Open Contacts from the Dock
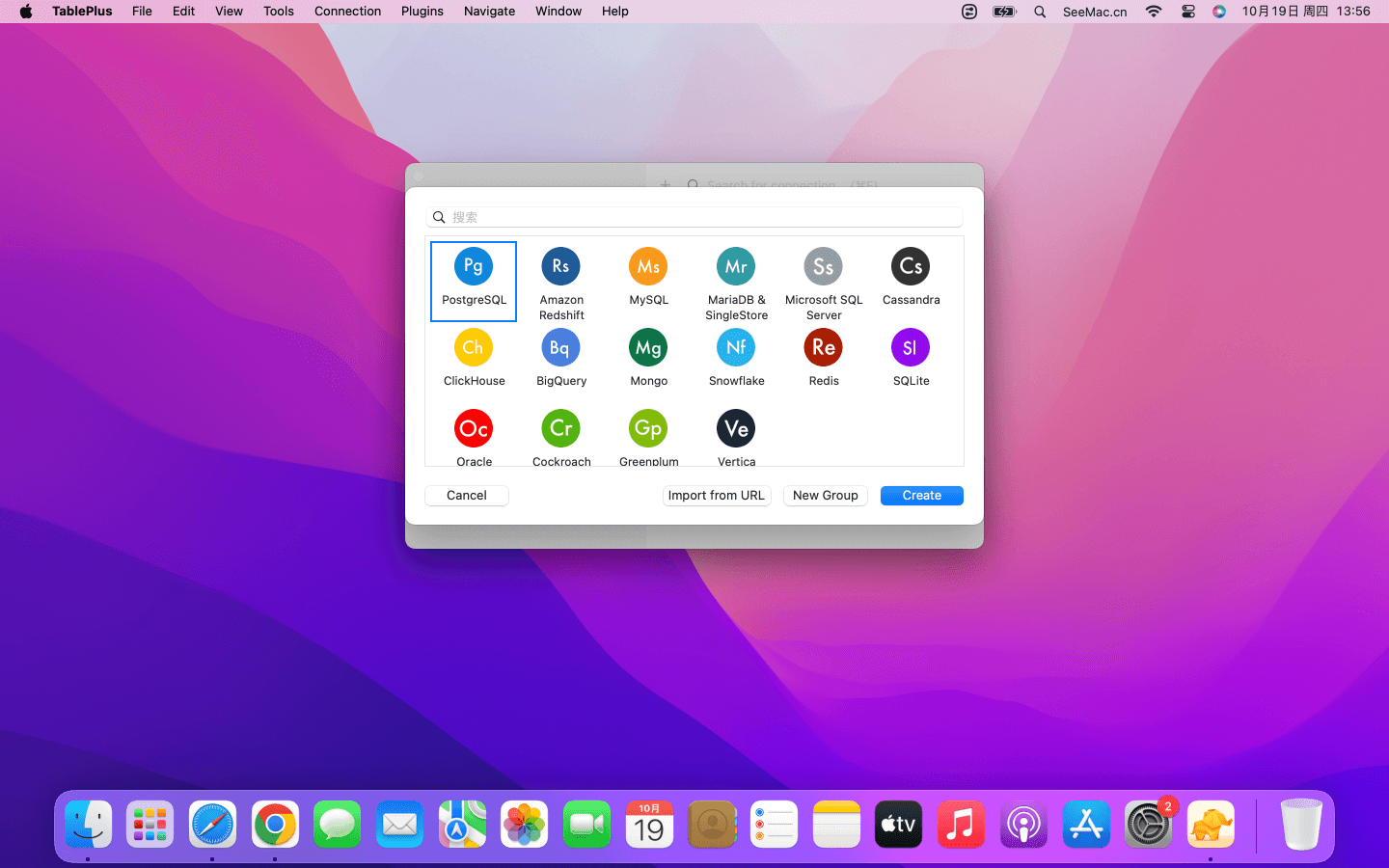This screenshot has height=868, width=1389. [x=712, y=825]
